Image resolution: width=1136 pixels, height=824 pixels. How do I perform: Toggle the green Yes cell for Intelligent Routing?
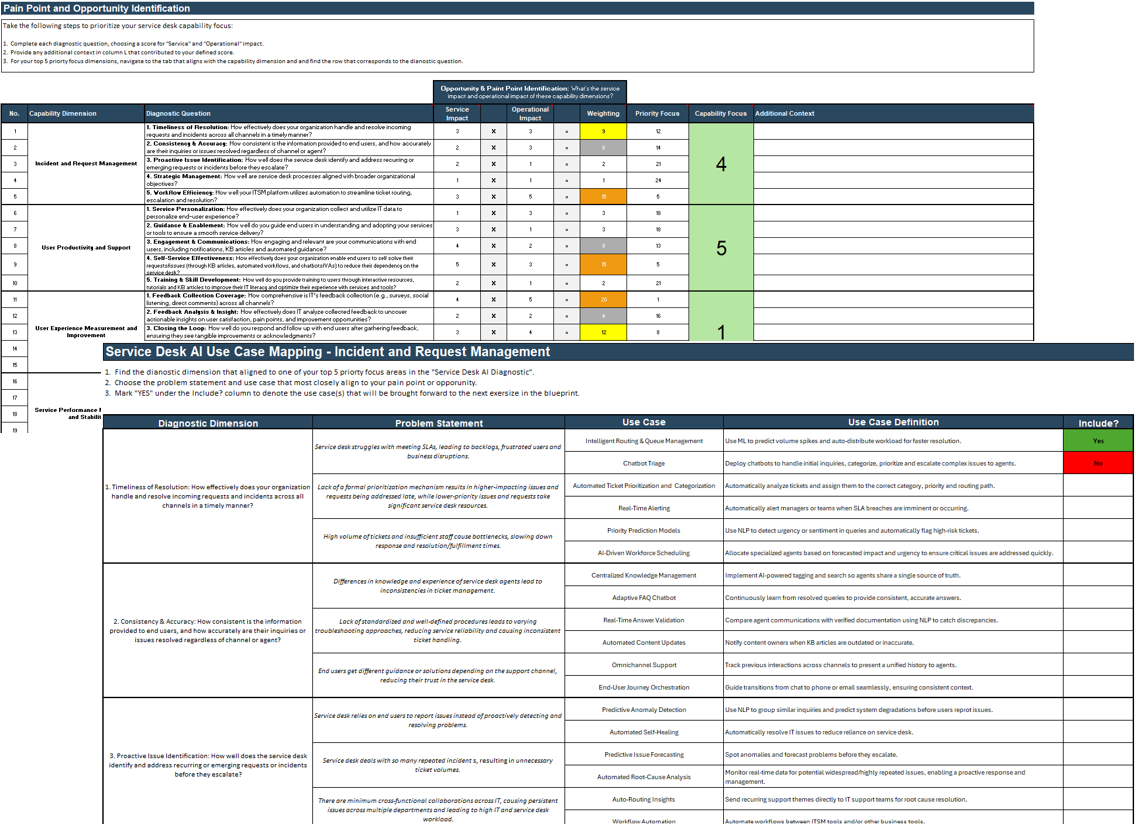pos(1097,440)
